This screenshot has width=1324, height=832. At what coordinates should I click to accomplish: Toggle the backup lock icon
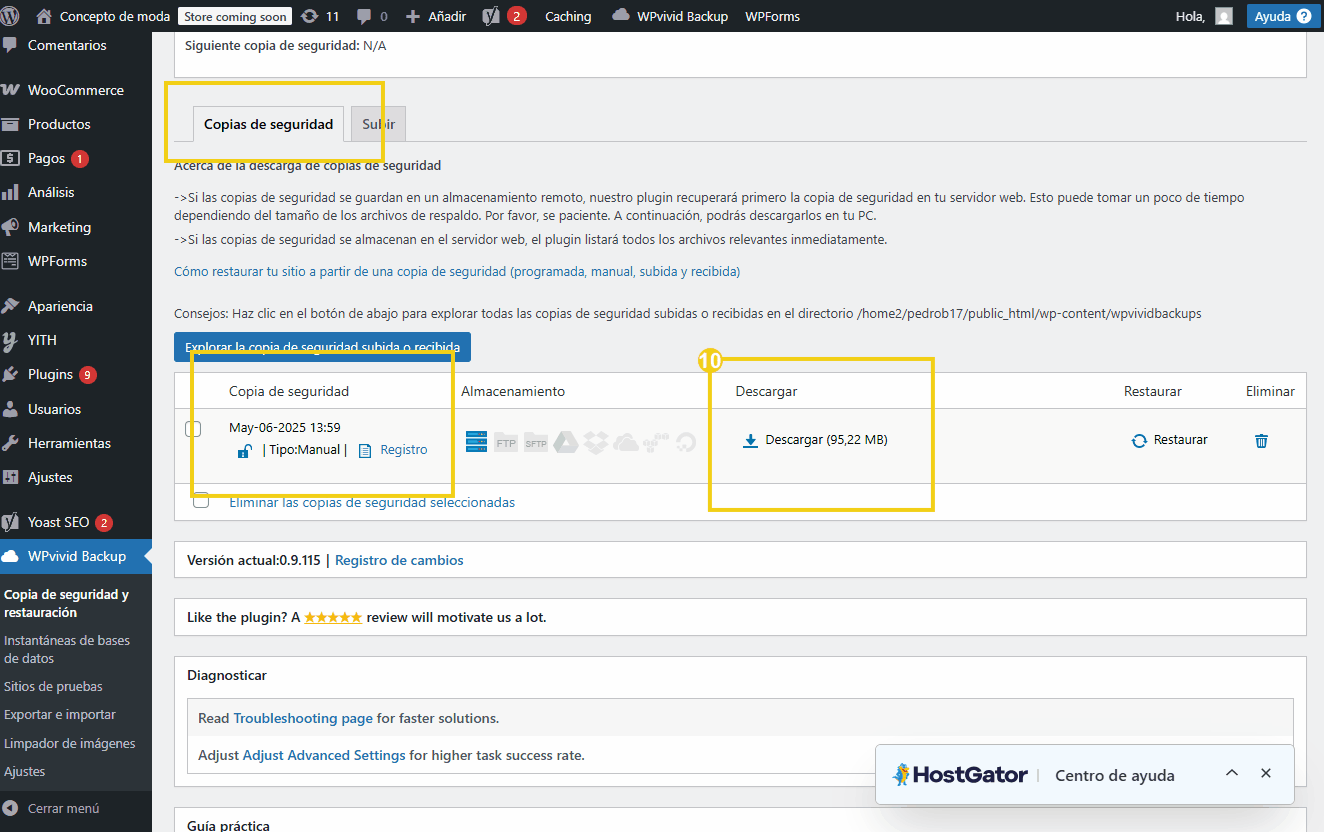244,451
